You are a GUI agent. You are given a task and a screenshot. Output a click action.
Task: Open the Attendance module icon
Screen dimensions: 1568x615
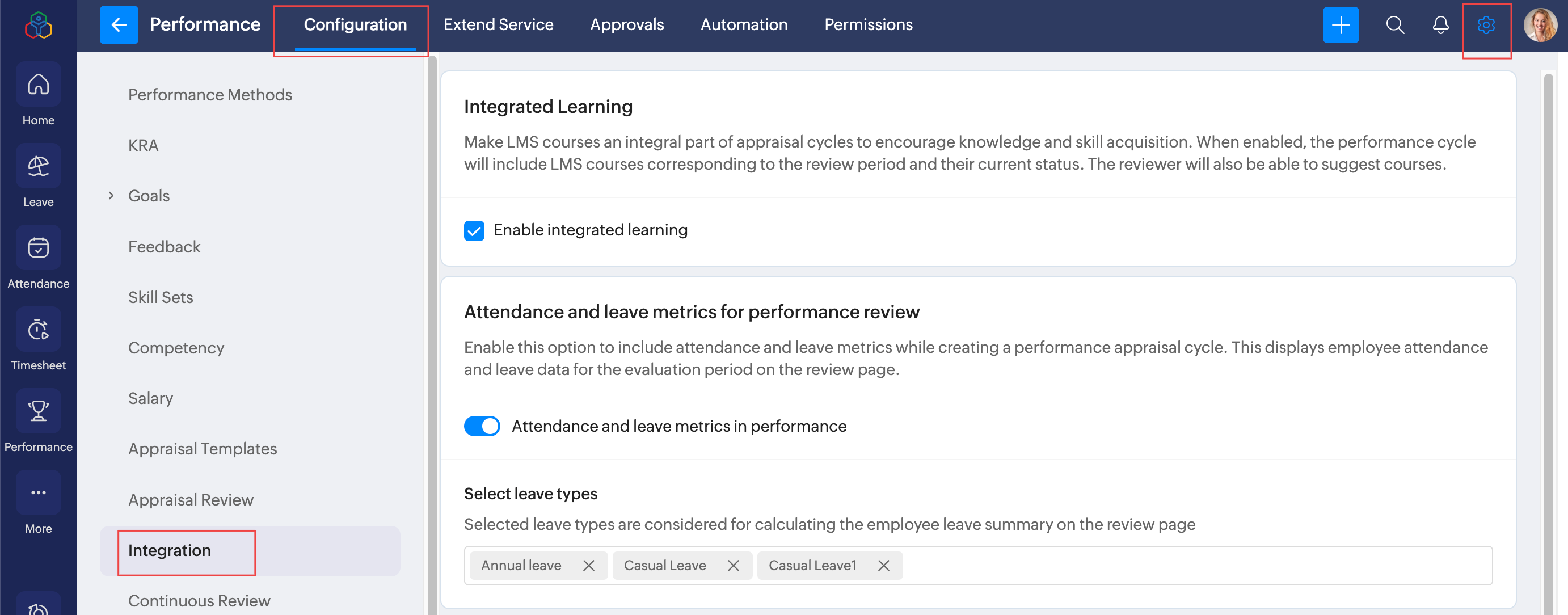[x=39, y=248]
